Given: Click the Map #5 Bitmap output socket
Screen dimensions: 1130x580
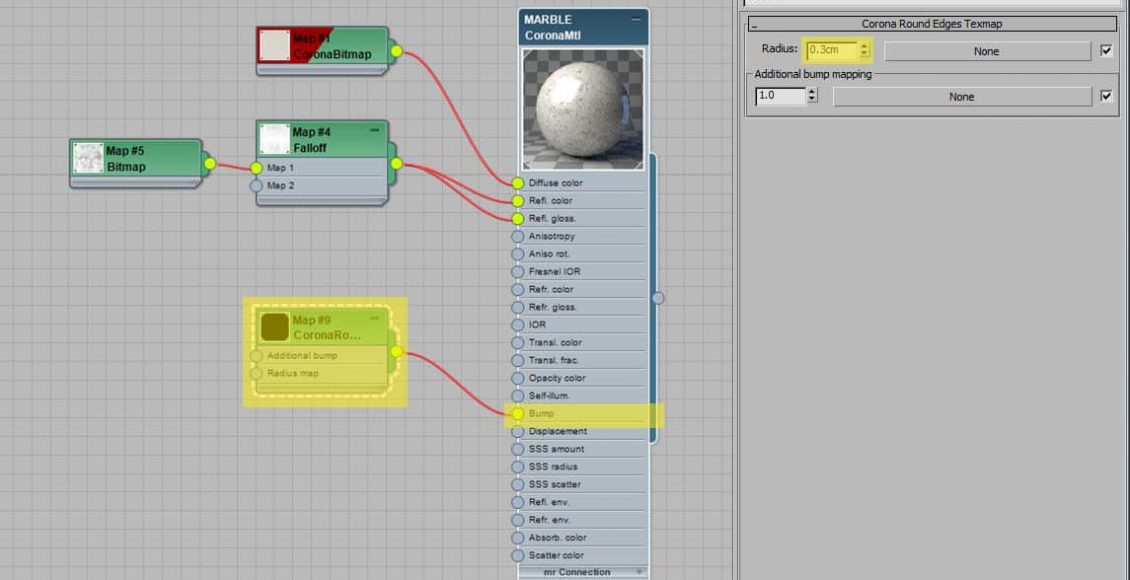Looking at the screenshot, I should pos(210,163).
